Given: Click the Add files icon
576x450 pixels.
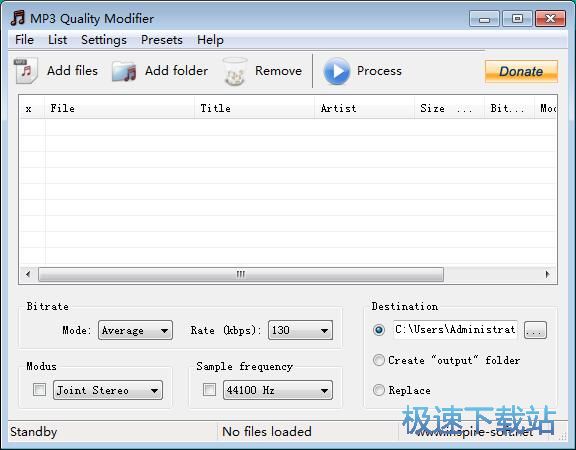Looking at the screenshot, I should tap(26, 71).
